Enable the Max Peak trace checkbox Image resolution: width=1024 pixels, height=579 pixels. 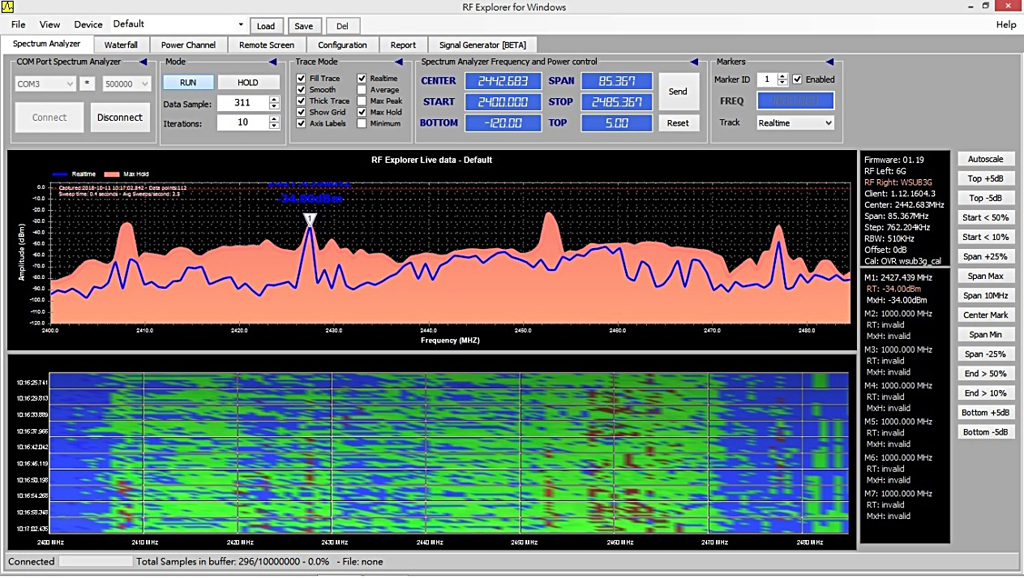(x=362, y=101)
